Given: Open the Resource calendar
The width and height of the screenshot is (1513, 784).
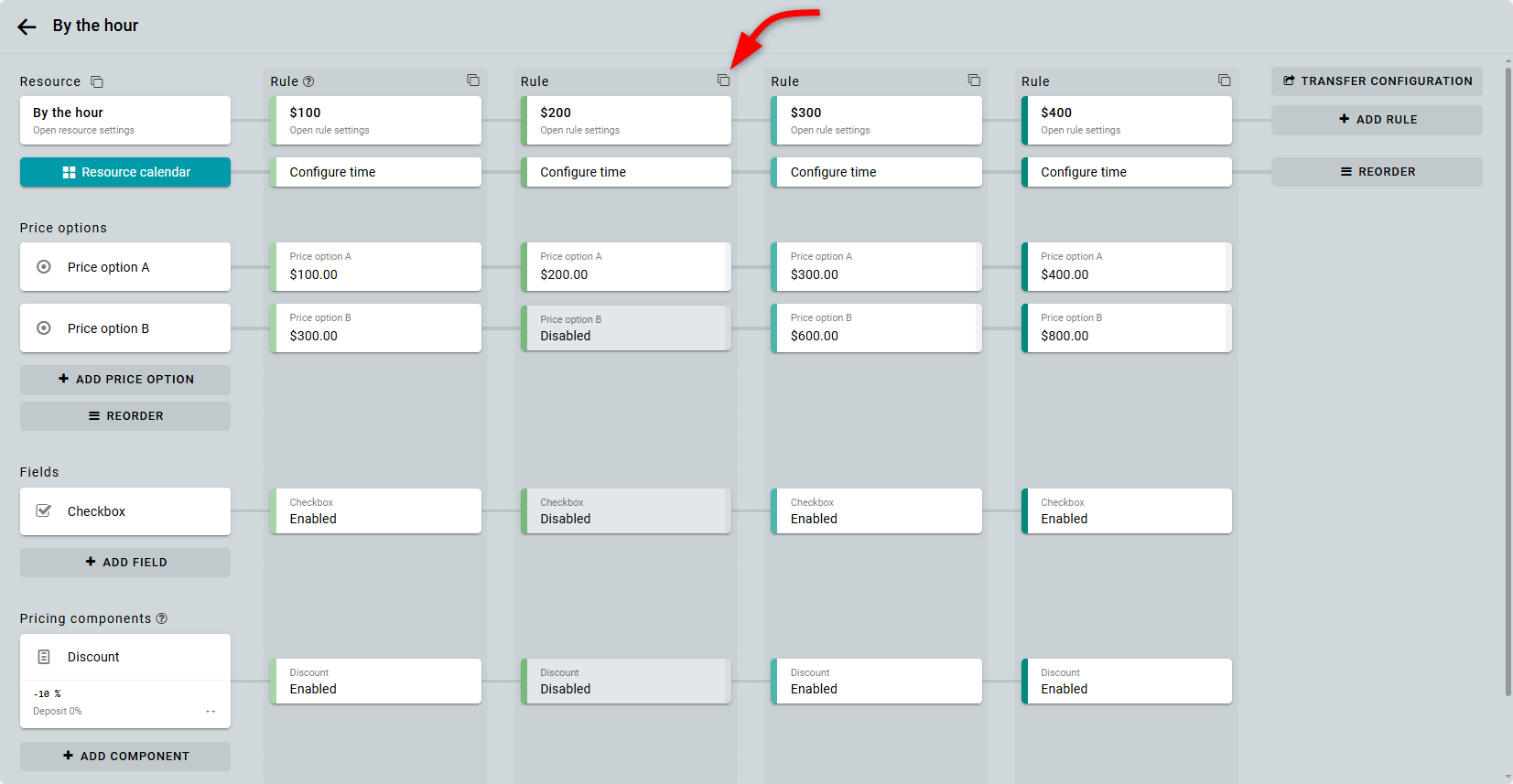Looking at the screenshot, I should point(125,172).
